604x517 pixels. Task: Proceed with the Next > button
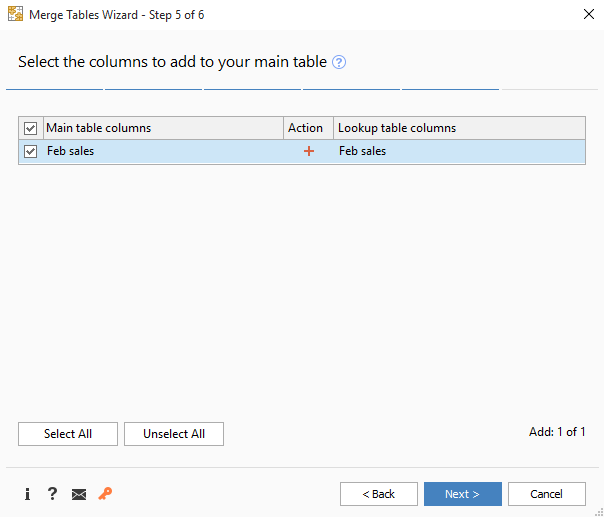tap(463, 494)
